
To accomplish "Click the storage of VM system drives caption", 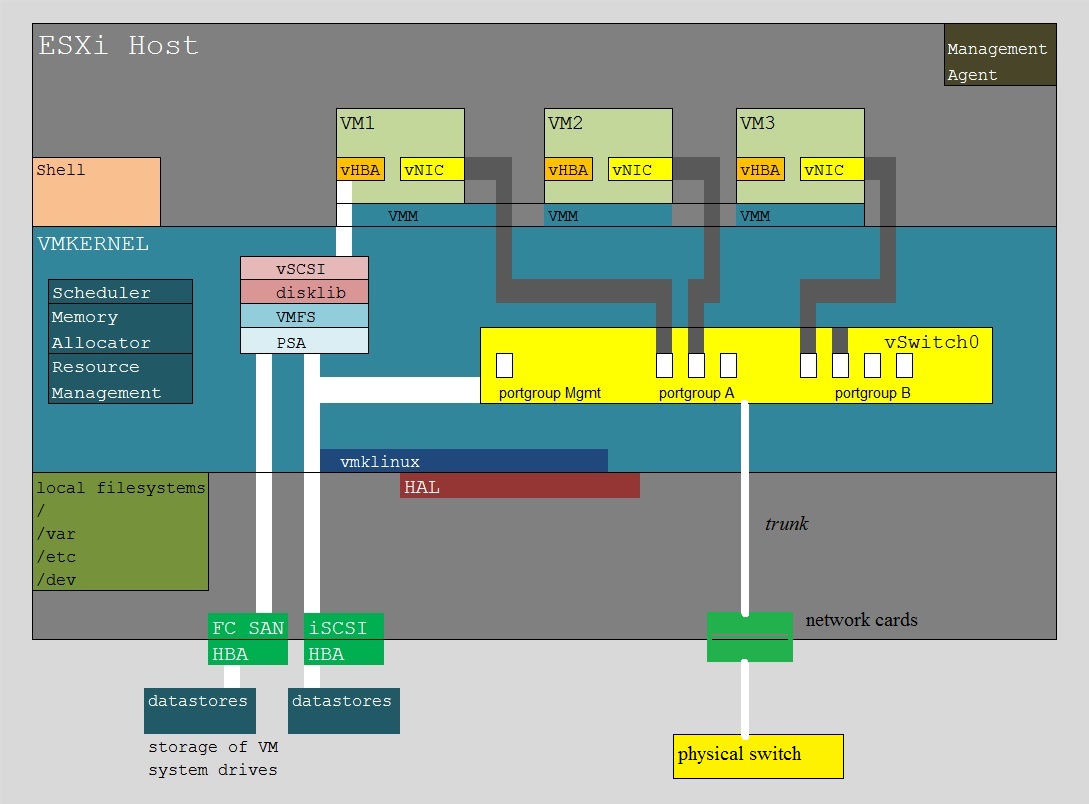I will [x=213, y=758].
